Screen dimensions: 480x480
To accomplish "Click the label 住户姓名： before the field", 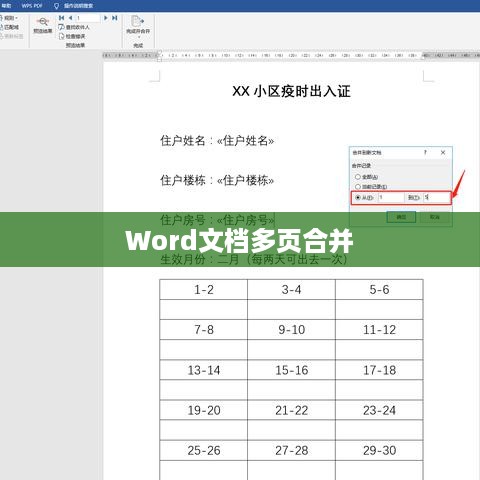I will pos(187,141).
